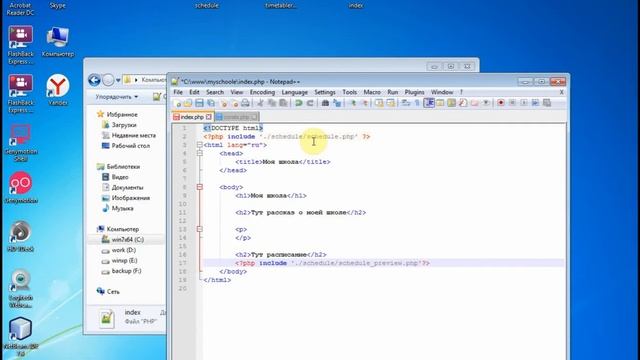
Task: Click the Zoom In toolbar icon
Action: tap(353, 103)
